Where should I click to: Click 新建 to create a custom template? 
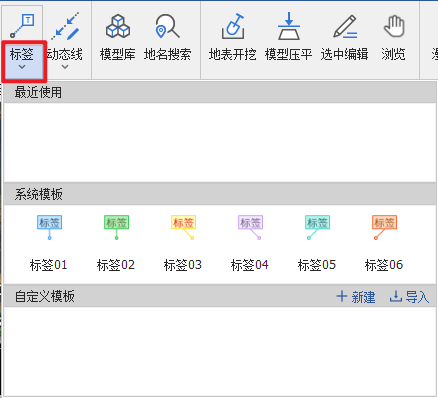pos(356,297)
